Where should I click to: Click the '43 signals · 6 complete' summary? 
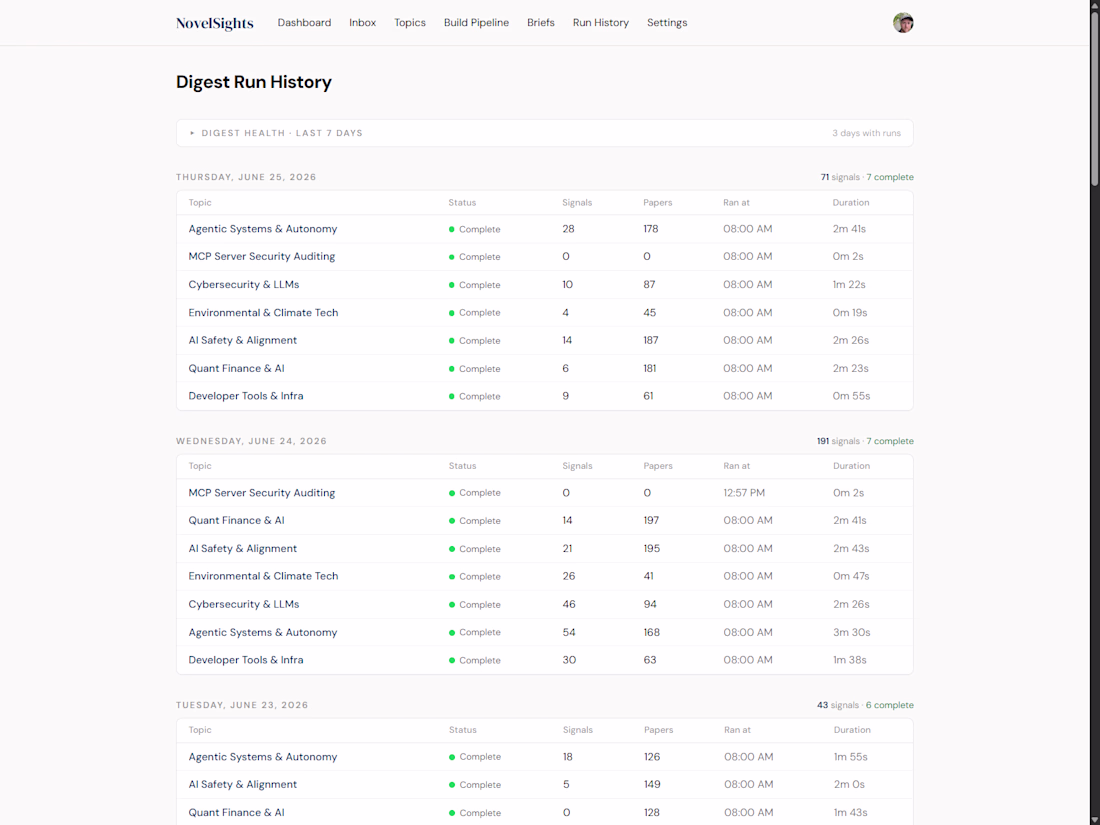[865, 705]
